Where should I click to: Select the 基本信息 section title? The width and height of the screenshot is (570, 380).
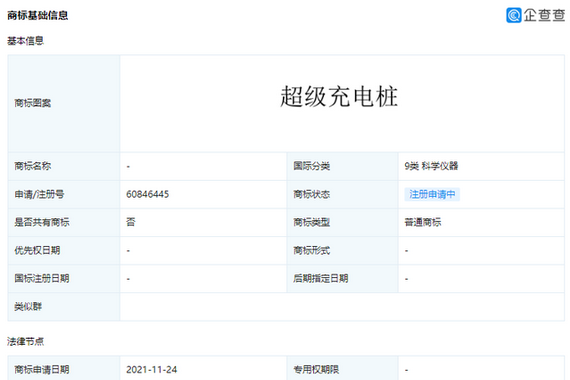(25, 41)
